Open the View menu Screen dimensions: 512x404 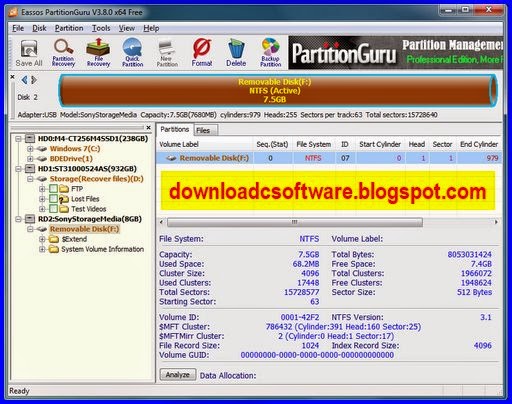[127, 28]
